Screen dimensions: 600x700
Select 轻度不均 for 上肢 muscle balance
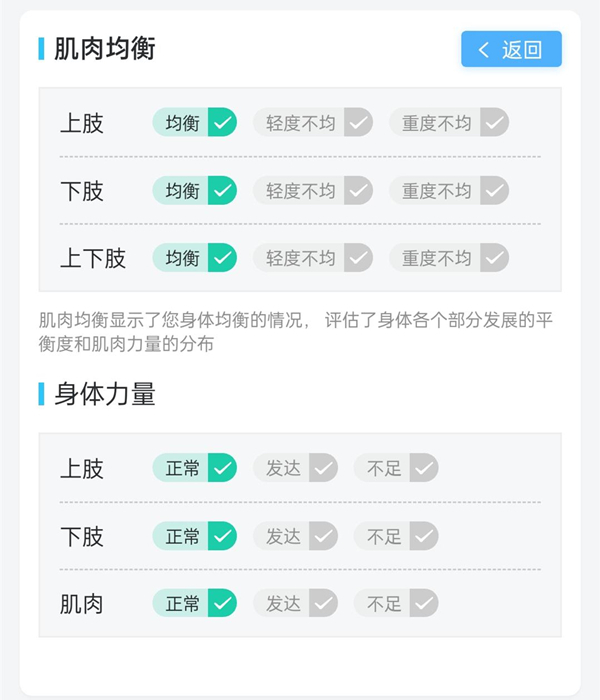pos(313,122)
